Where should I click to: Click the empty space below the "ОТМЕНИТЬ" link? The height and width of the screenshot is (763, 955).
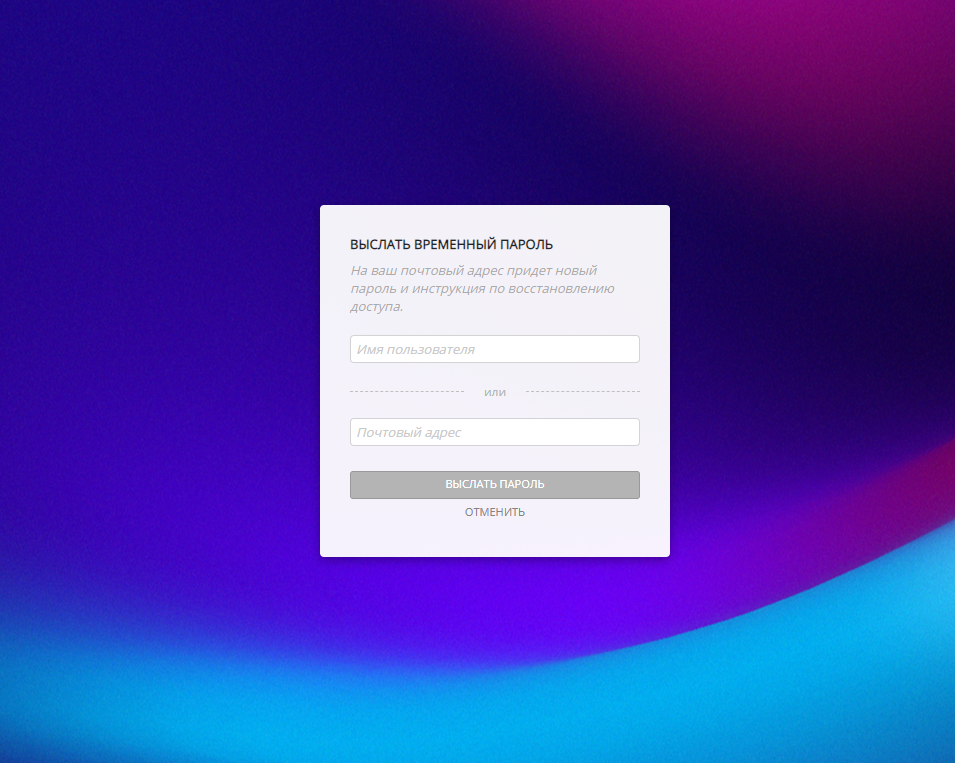point(494,537)
